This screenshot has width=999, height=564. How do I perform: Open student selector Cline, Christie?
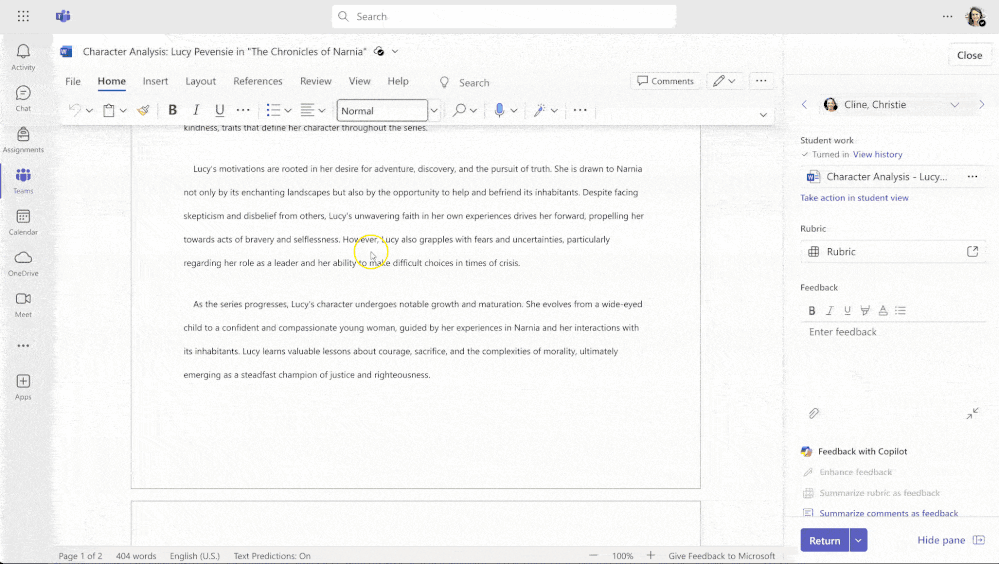coord(891,105)
